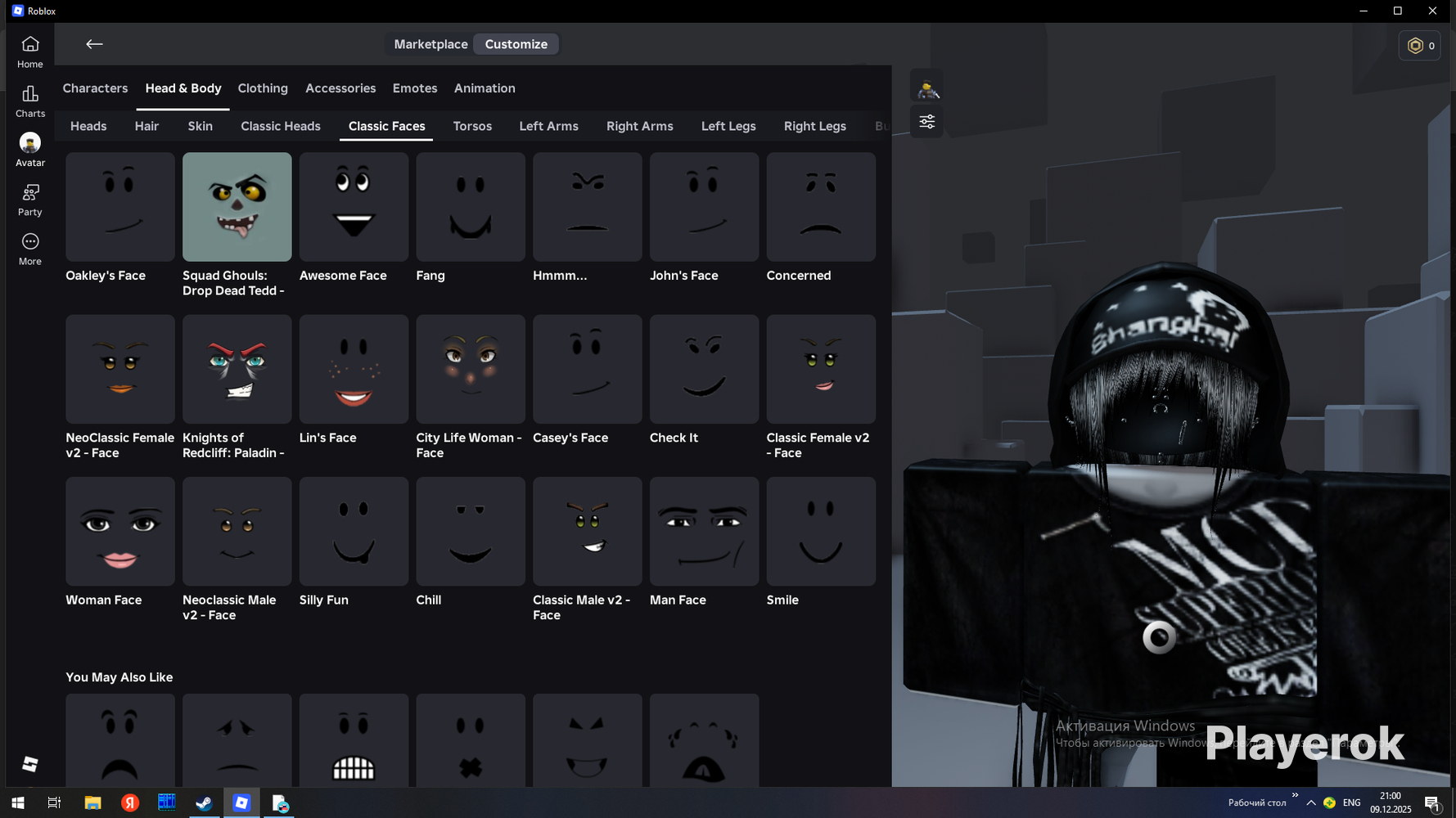The image size is (1456, 818).
Task: Open avatar settings sliders icon
Action: [927, 122]
